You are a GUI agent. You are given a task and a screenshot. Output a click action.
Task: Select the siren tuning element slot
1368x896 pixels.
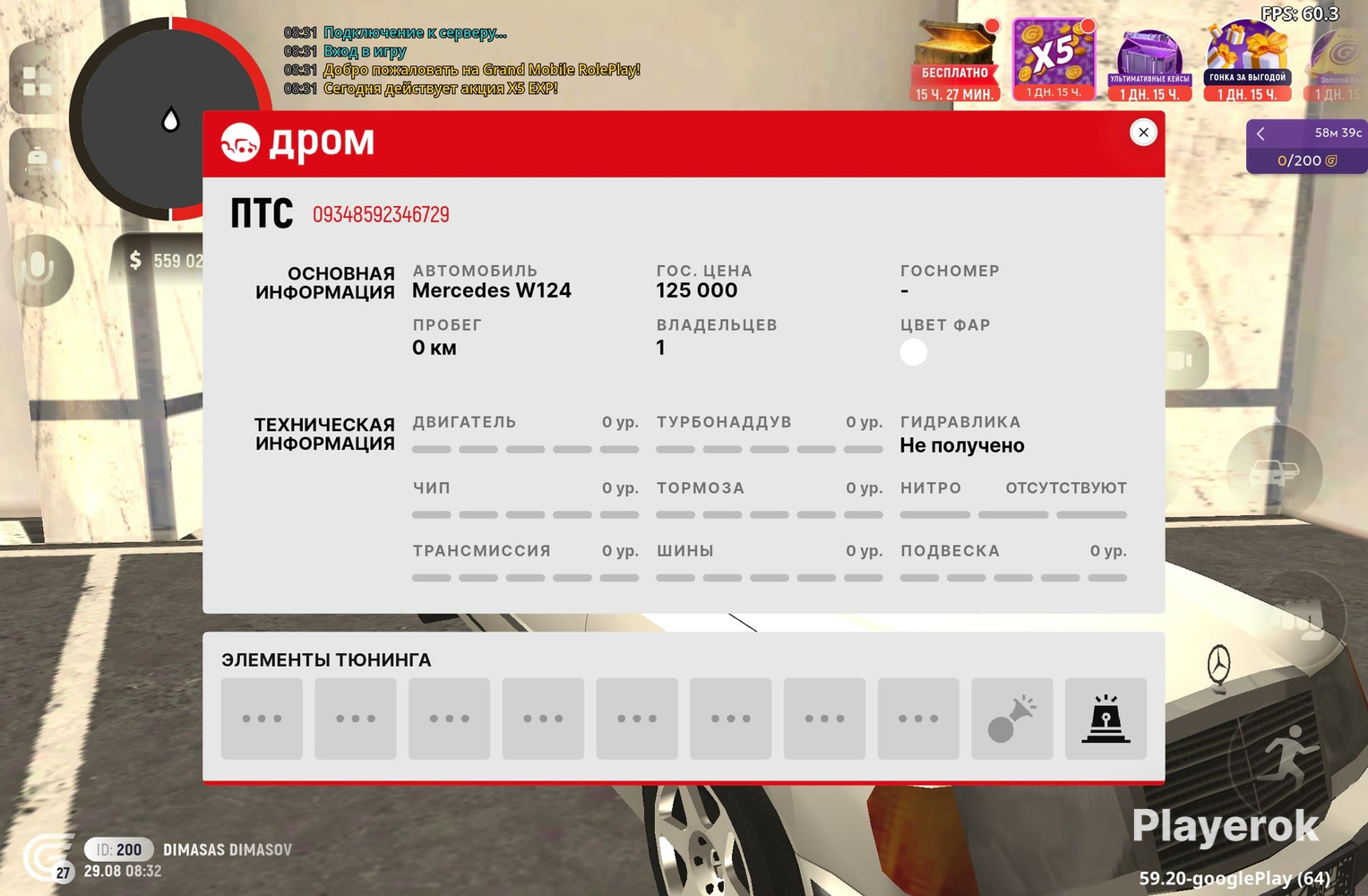[1106, 719]
